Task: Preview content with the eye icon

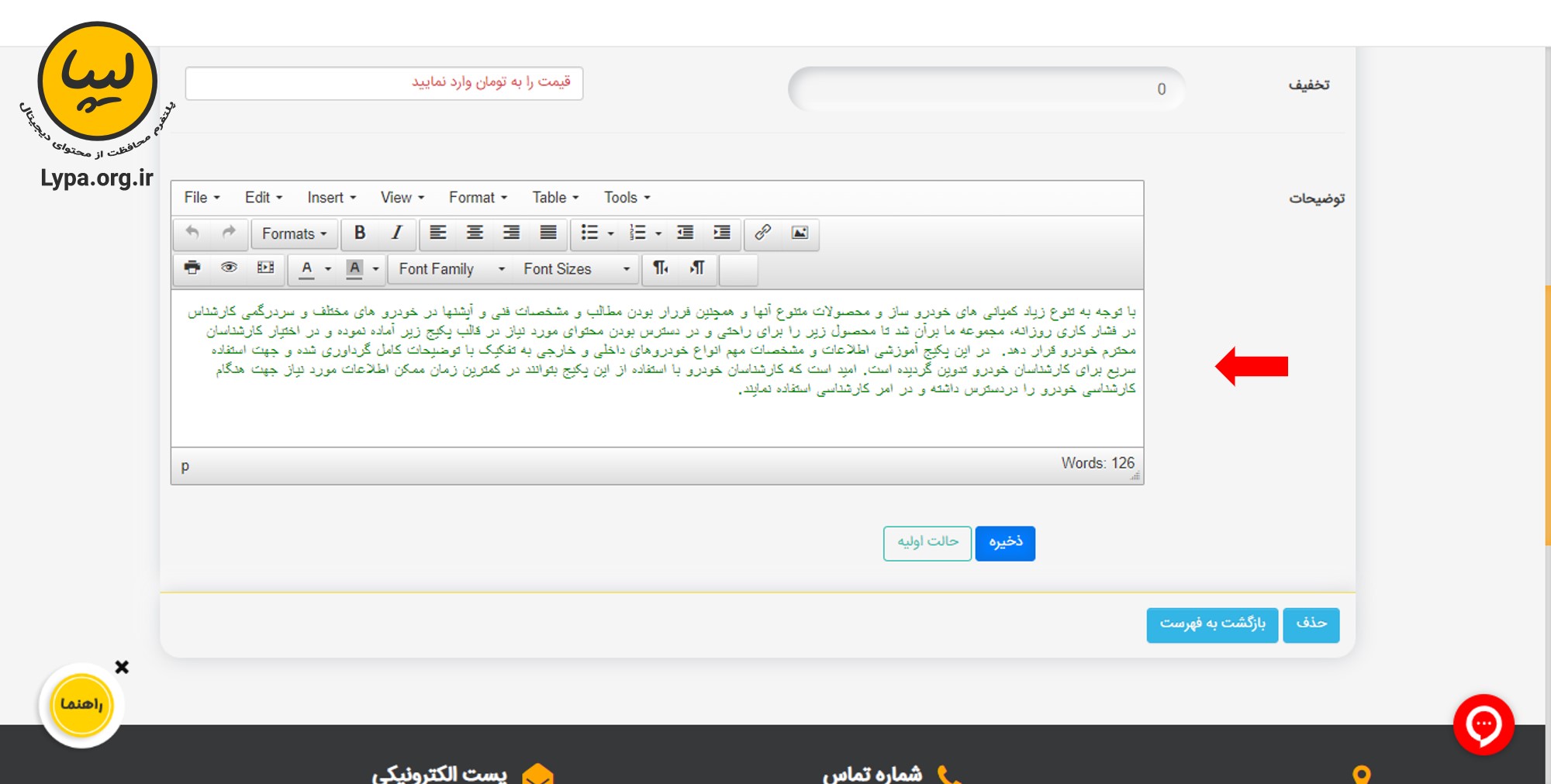Action: pyautogui.click(x=229, y=268)
